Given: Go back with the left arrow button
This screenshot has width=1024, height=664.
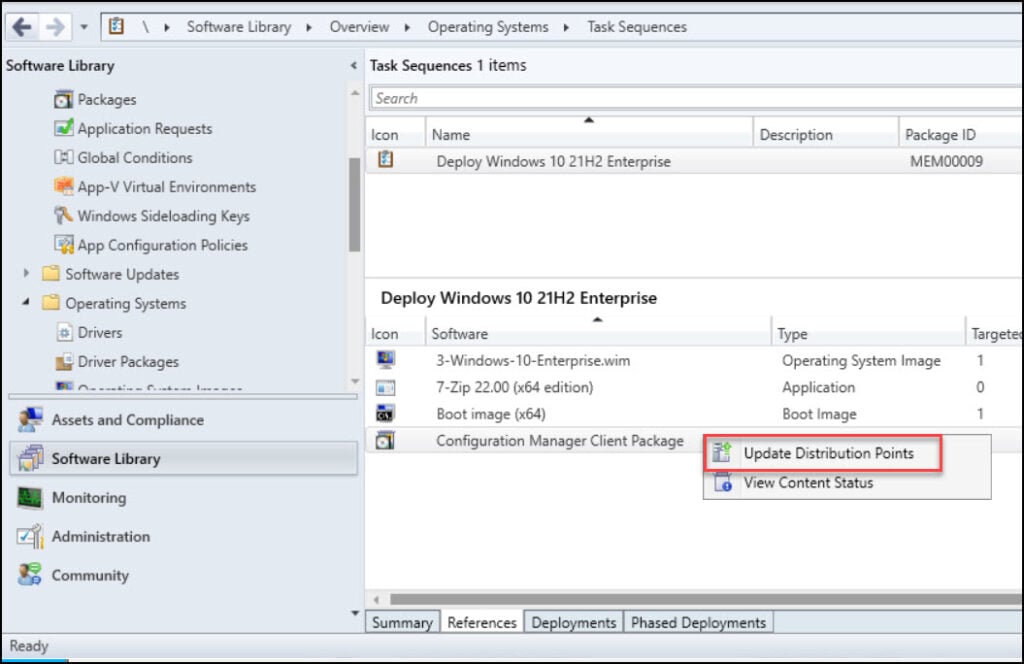Looking at the screenshot, I should point(22,27).
